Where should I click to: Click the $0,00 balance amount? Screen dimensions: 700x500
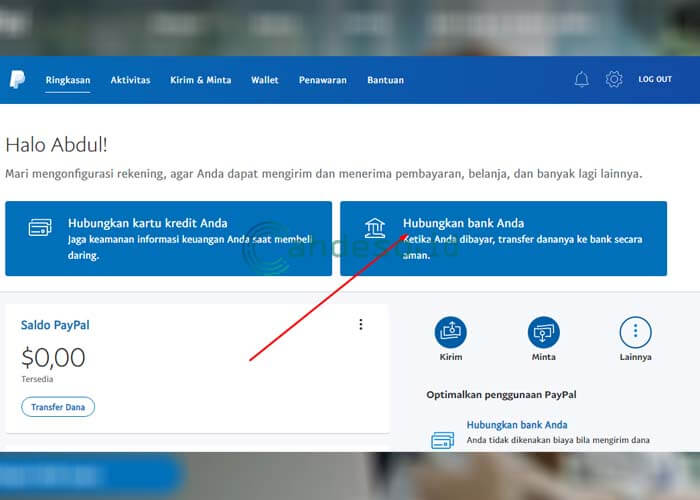(x=53, y=358)
